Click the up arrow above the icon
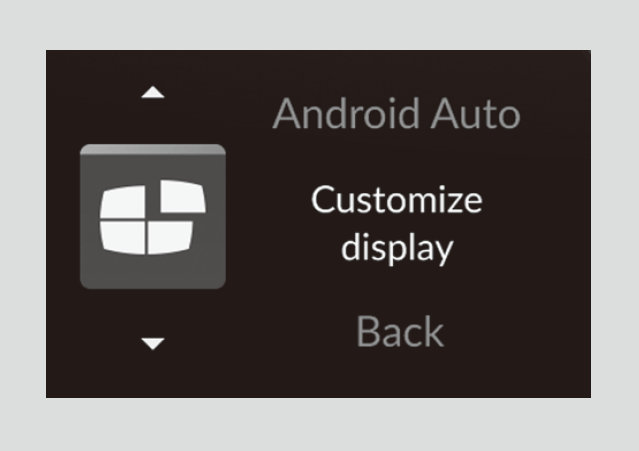The height and width of the screenshot is (451, 639). coord(153,92)
